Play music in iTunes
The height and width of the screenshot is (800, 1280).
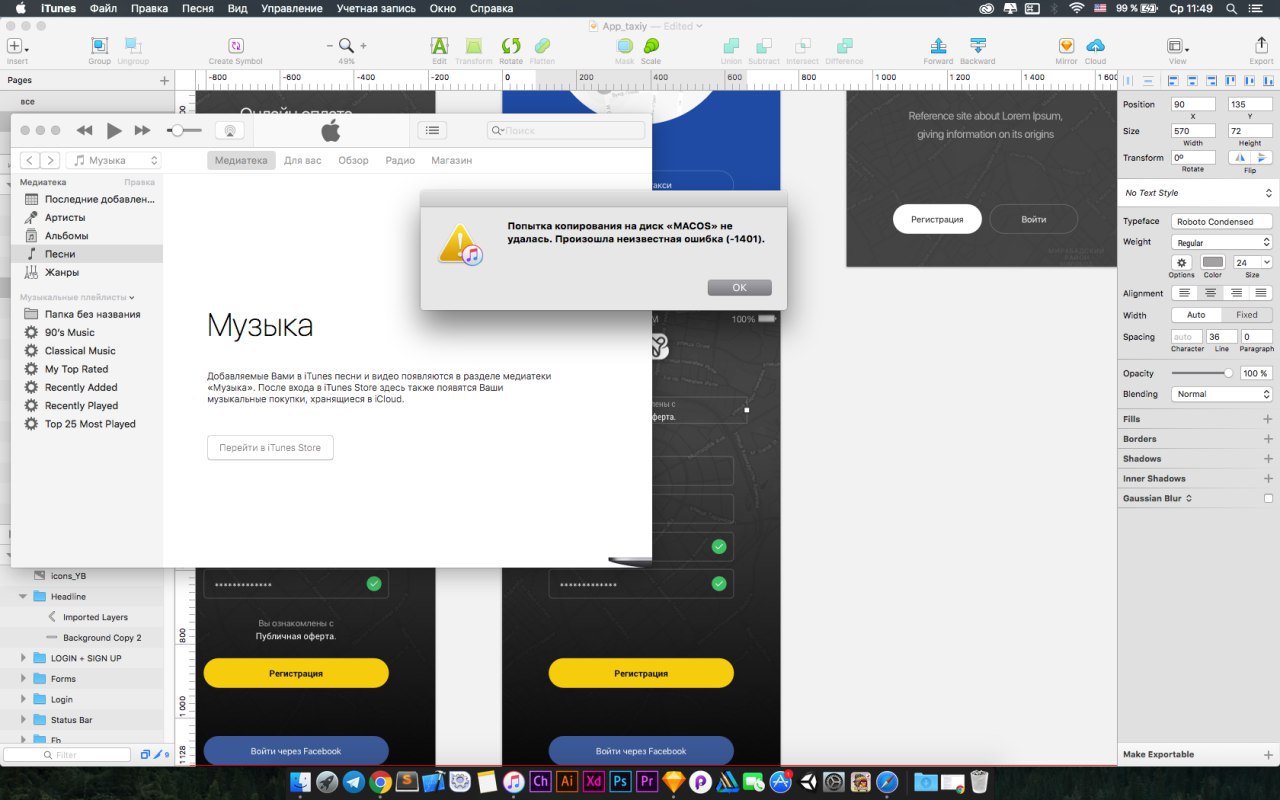point(114,130)
